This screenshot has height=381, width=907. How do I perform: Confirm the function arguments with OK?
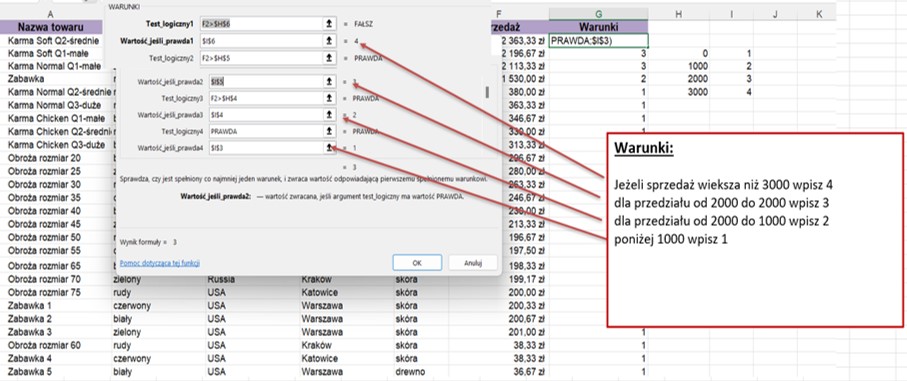tap(417, 262)
